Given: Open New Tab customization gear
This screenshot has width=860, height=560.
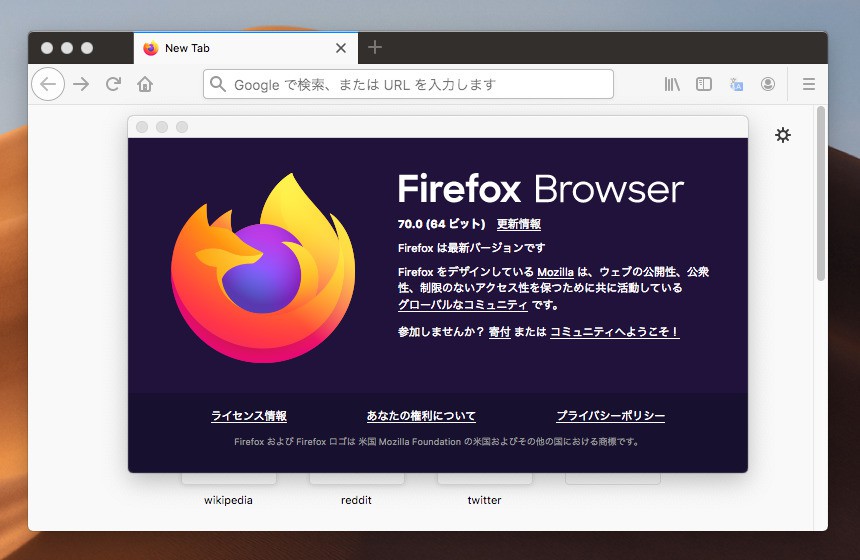Looking at the screenshot, I should 783,135.
